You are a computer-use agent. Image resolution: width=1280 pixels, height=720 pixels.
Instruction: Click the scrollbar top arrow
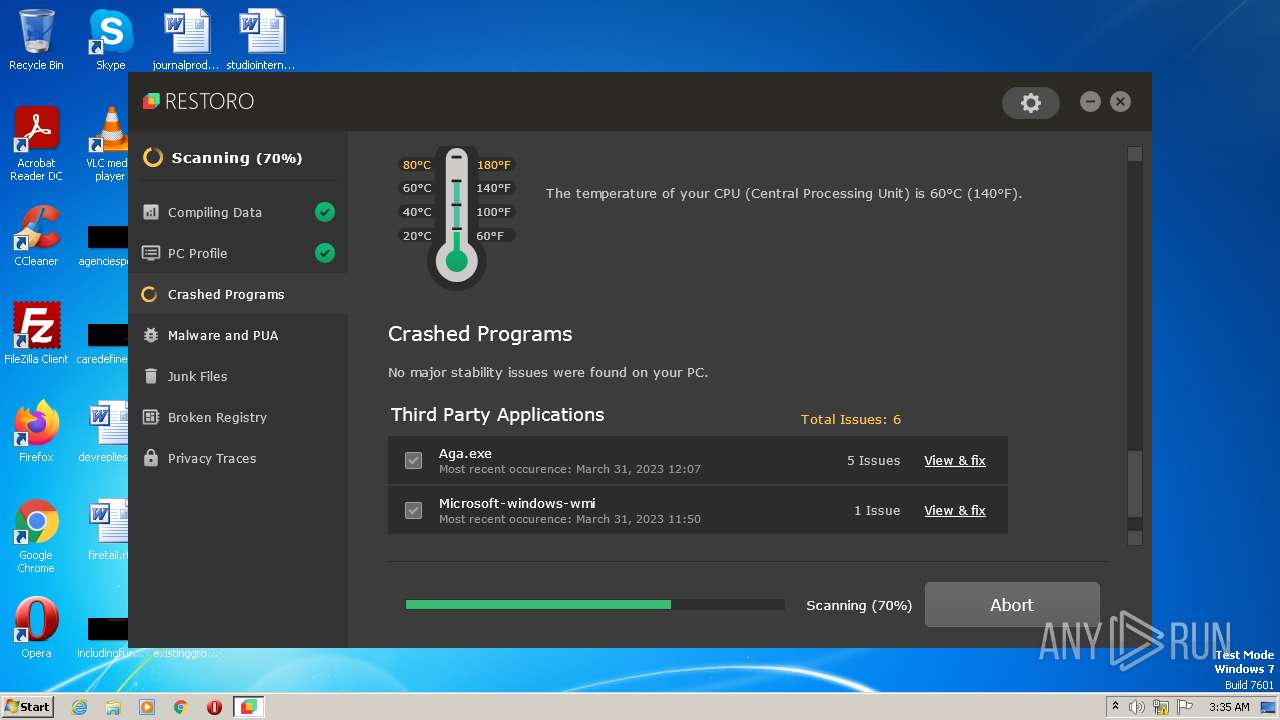[1134, 154]
